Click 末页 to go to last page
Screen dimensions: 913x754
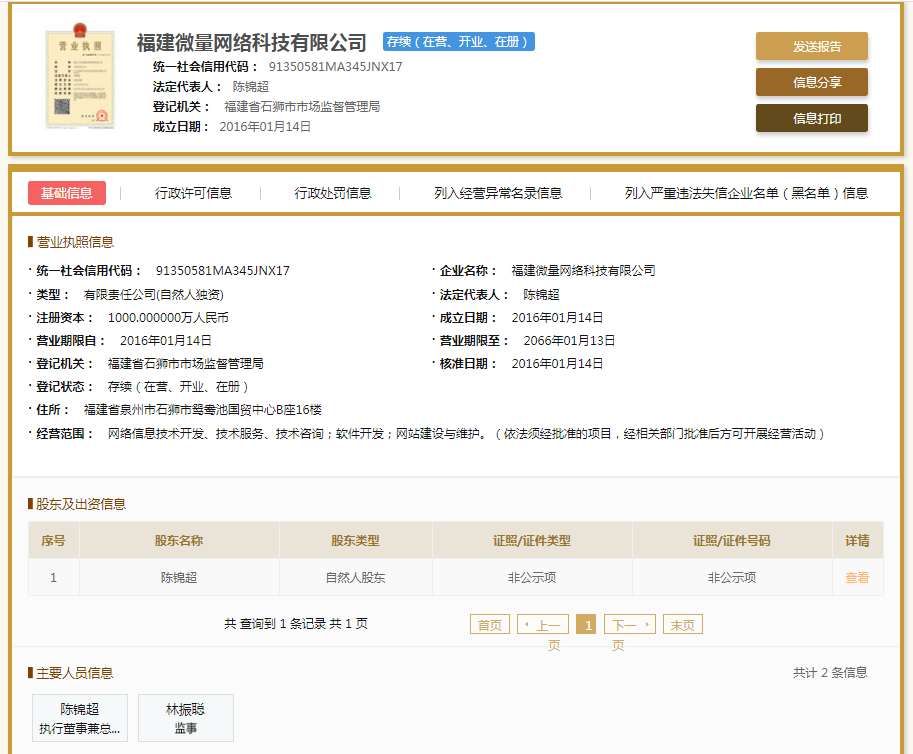coord(681,624)
